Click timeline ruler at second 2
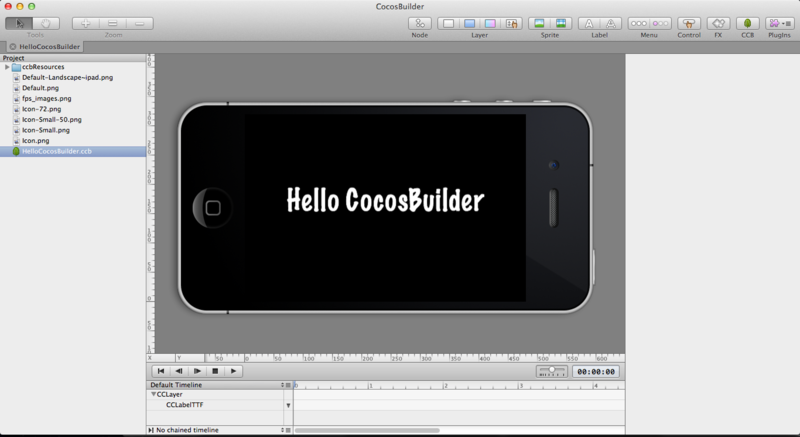 click(x=445, y=385)
